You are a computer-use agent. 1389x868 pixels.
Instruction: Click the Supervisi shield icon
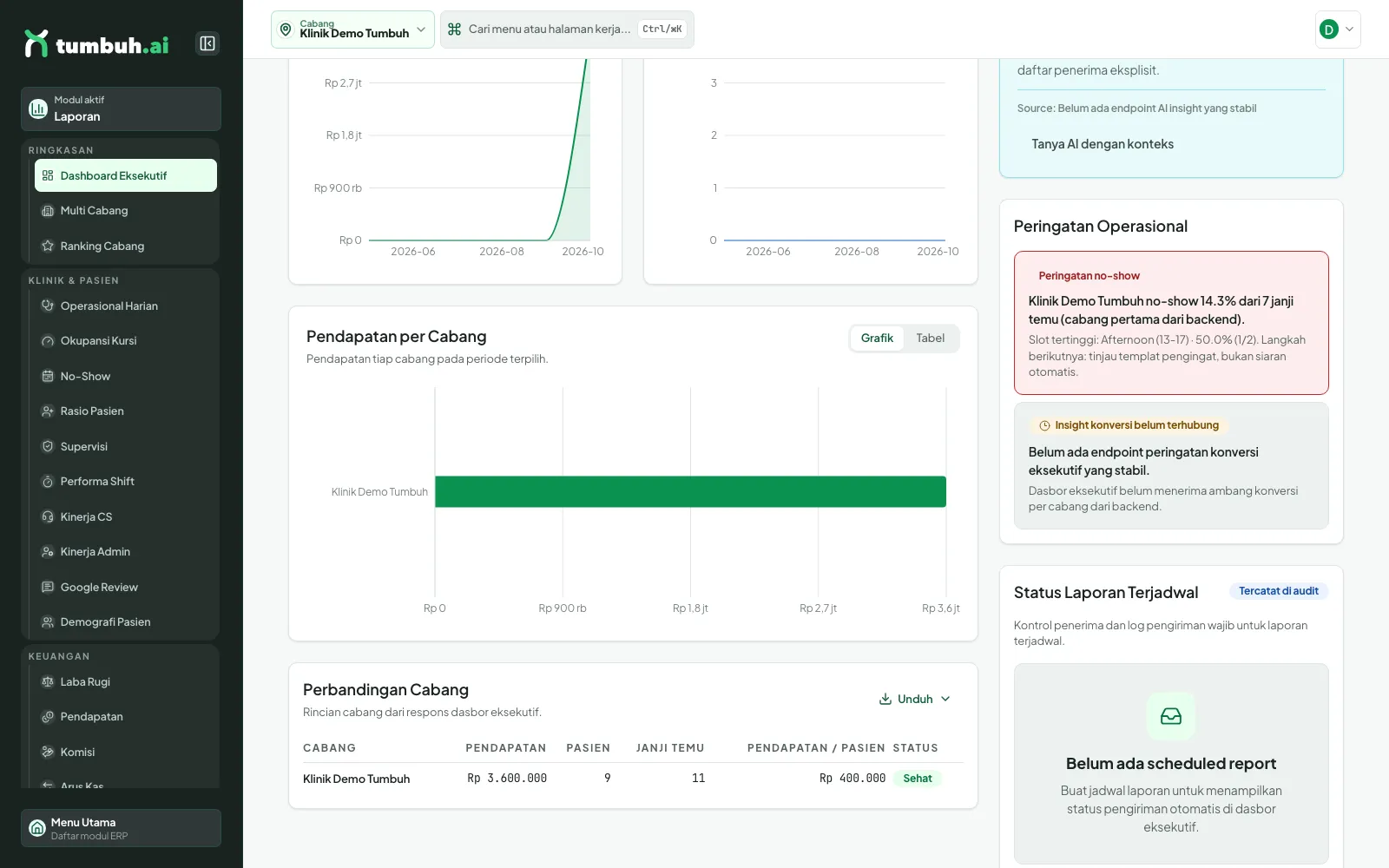[48, 446]
